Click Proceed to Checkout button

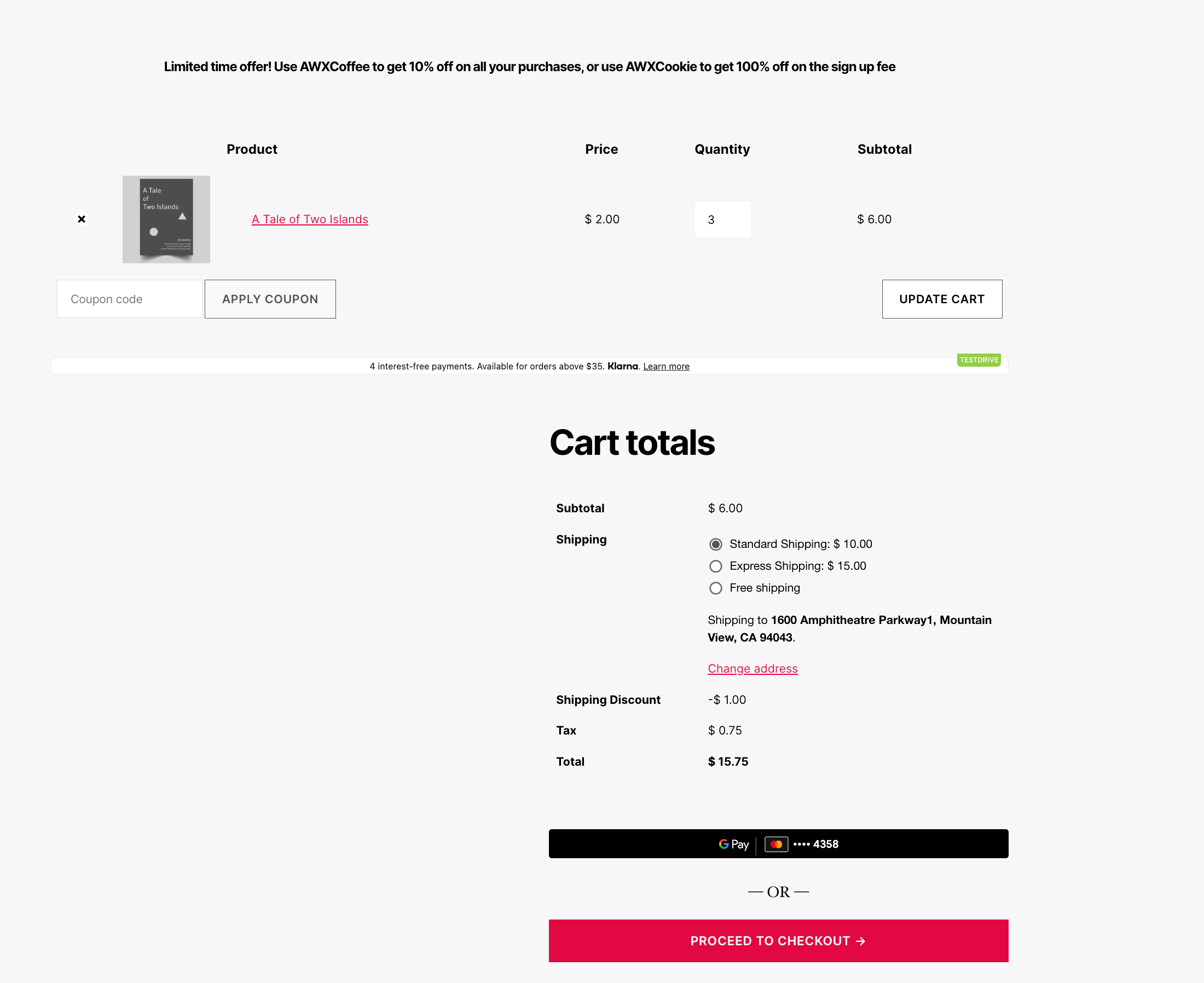[778, 940]
